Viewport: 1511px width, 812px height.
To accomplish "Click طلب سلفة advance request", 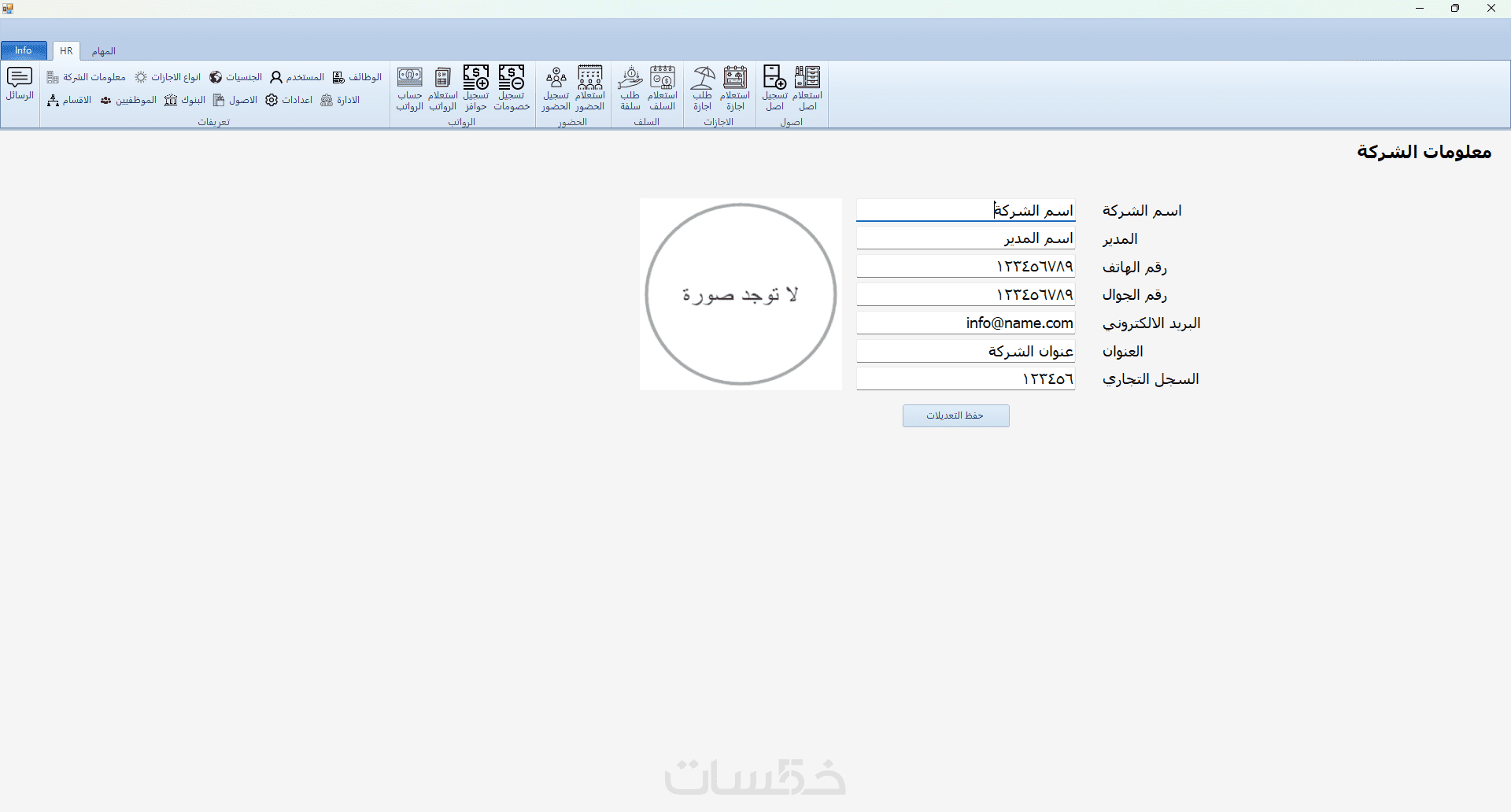I will click(x=630, y=88).
